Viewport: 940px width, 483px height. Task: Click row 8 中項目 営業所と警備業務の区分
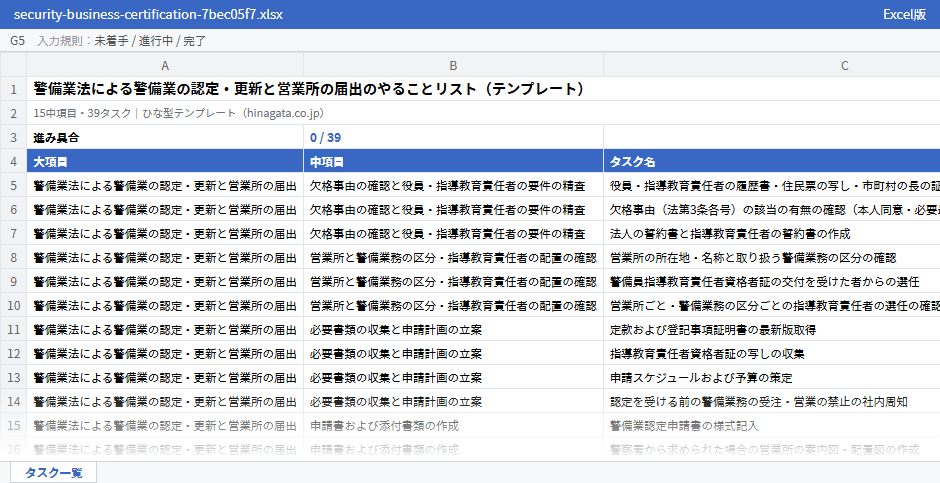(x=453, y=257)
